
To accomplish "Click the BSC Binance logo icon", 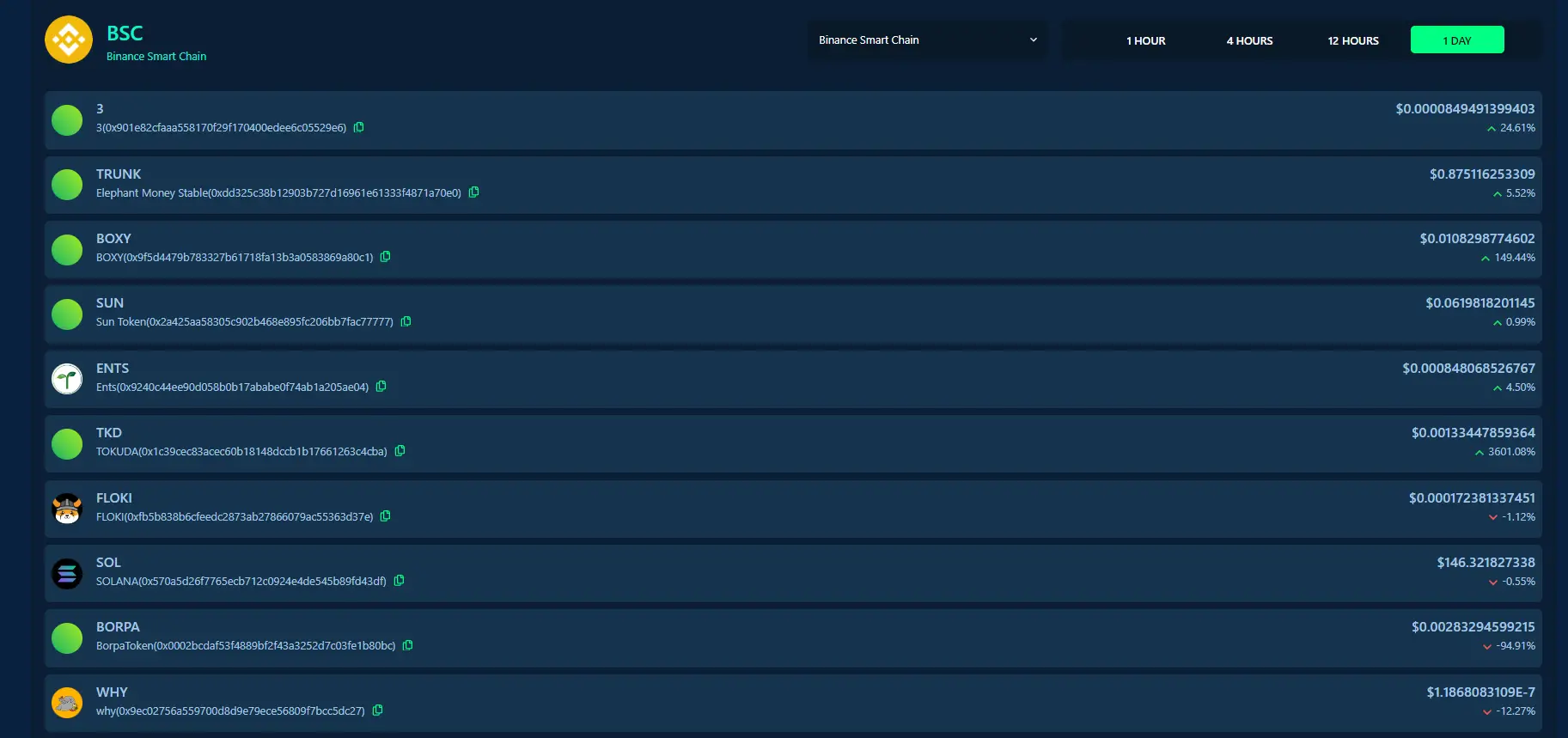I will [x=69, y=40].
